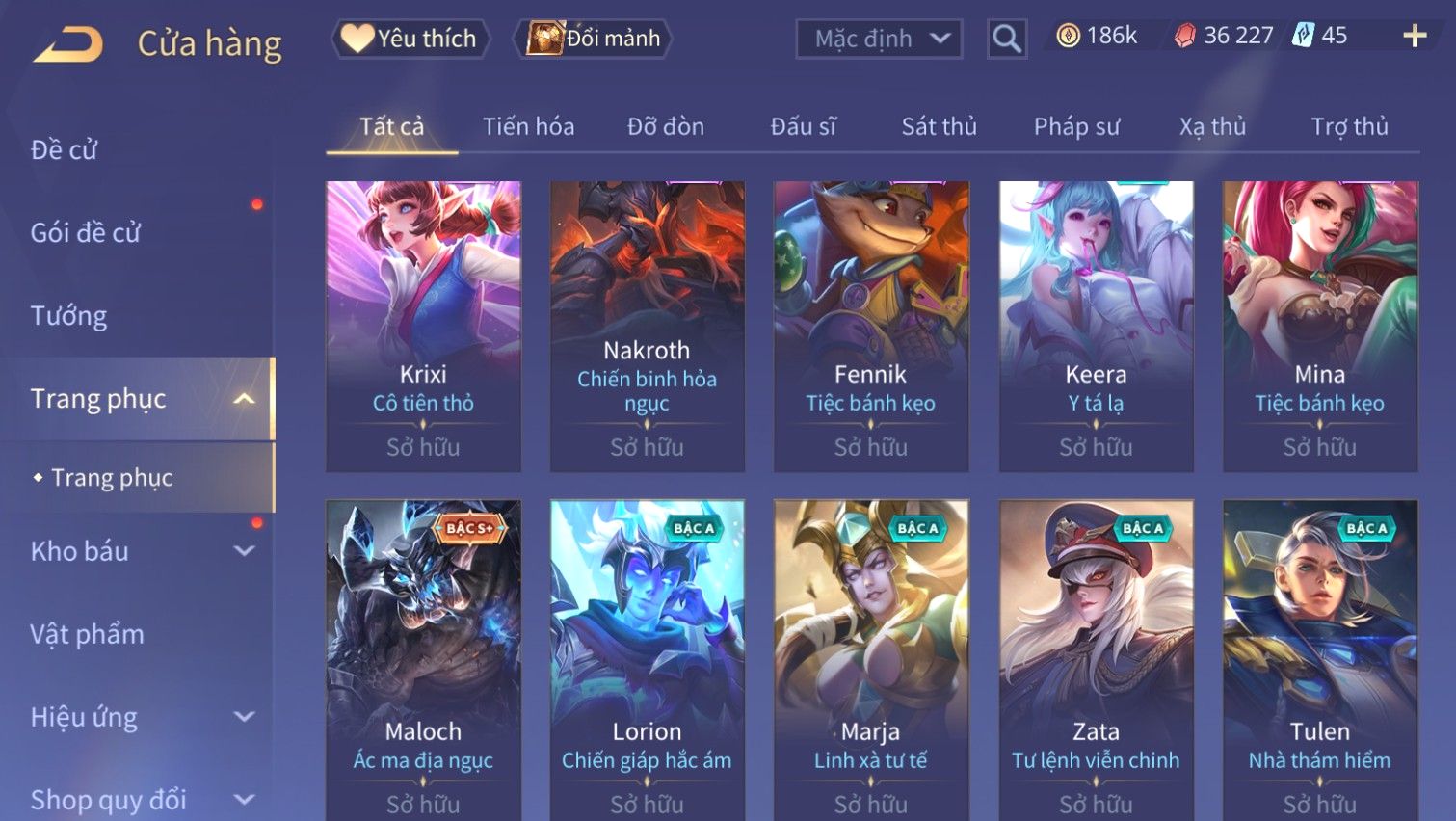This screenshot has height=821, width=1456.
Task: Switch to the Tiến hóa tab
Action: pos(528,126)
